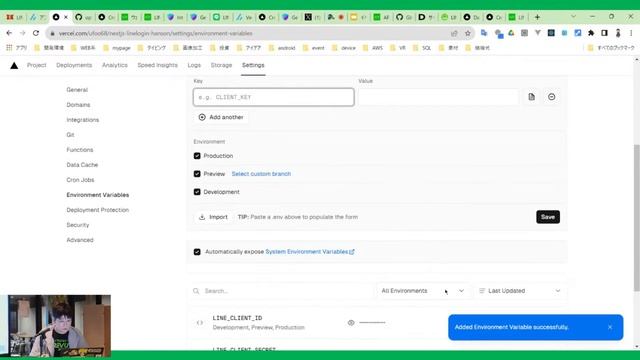Select the Settings tab
Image resolution: width=640 pixels, height=360 pixels.
click(253, 65)
